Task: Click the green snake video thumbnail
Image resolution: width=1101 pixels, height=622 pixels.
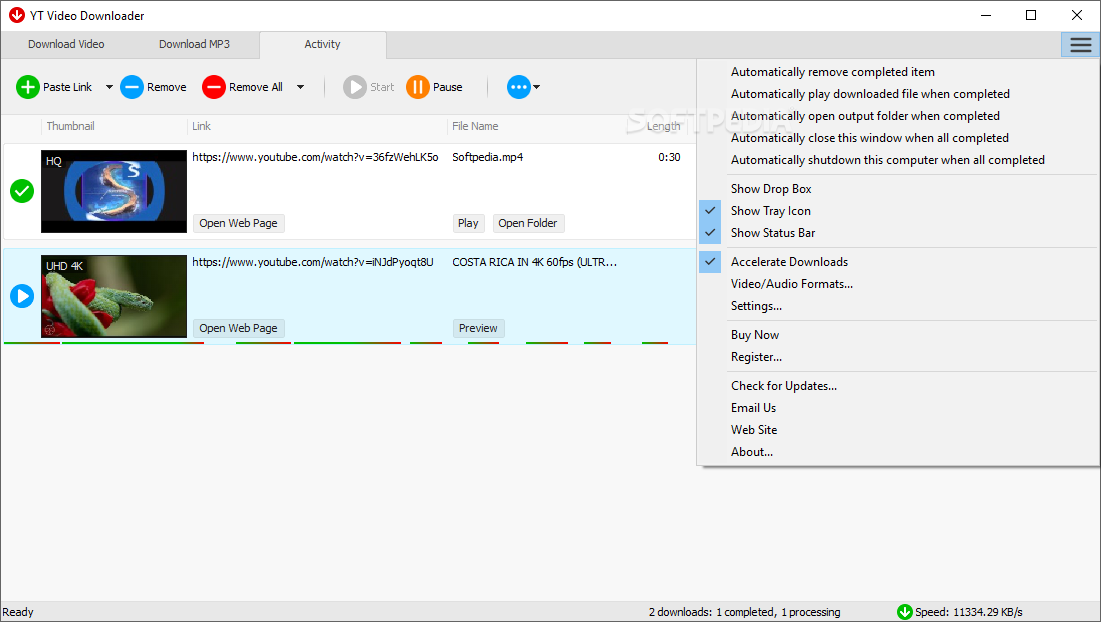Action: tap(114, 296)
